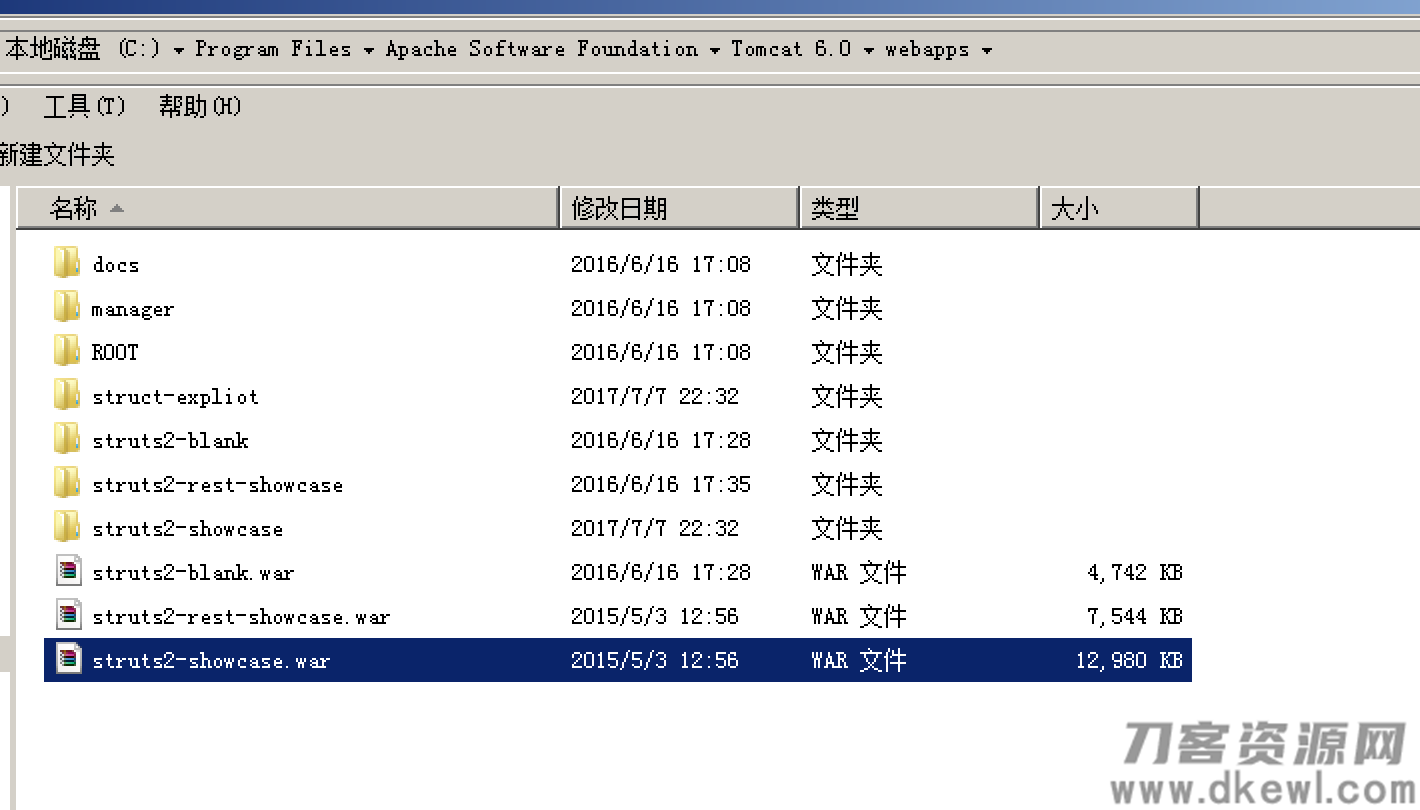
Task: Click the struts2-showcase folder icon
Action: pos(67,527)
